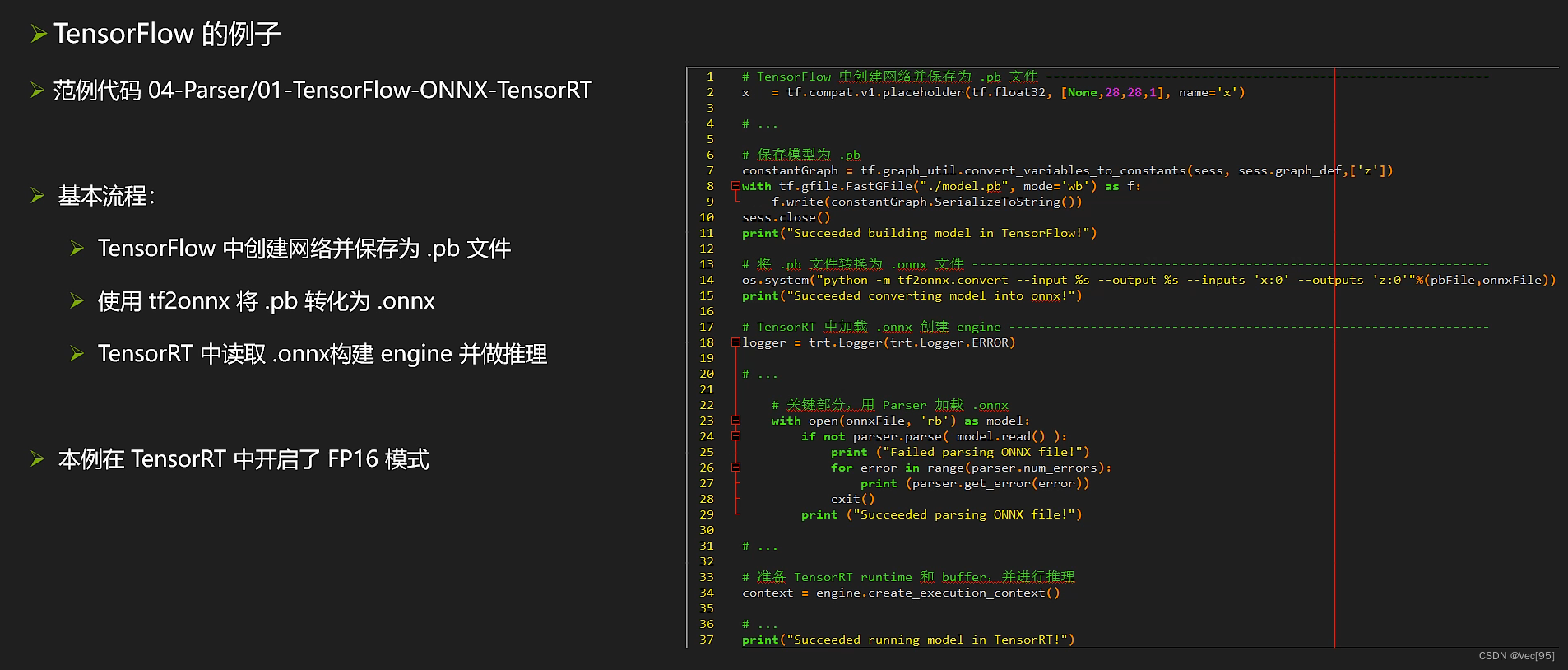Click 'print (parser.get_error(error))' line
1568x670 pixels.
pos(975,483)
